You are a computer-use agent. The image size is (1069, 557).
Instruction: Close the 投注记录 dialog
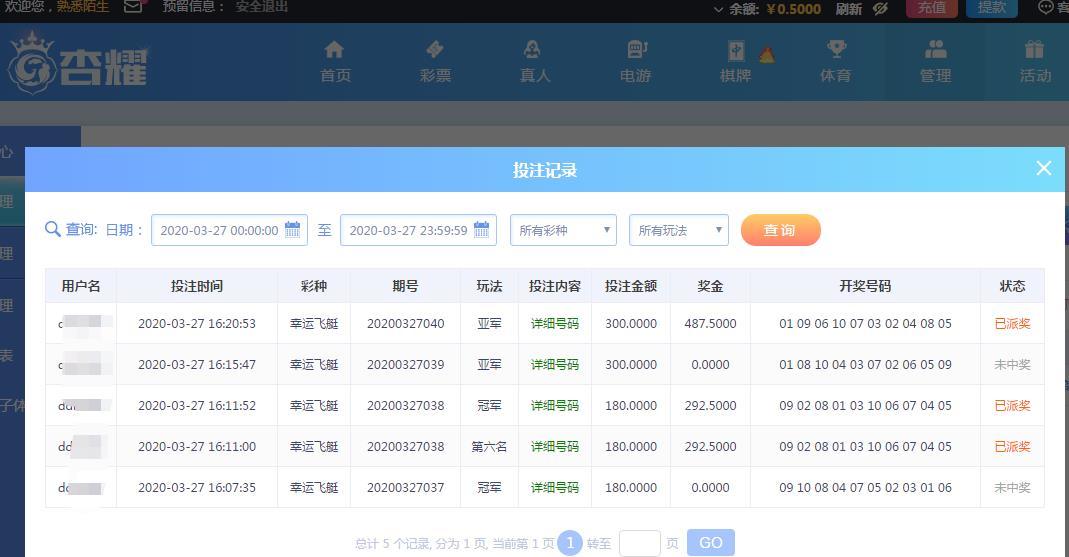1043,168
